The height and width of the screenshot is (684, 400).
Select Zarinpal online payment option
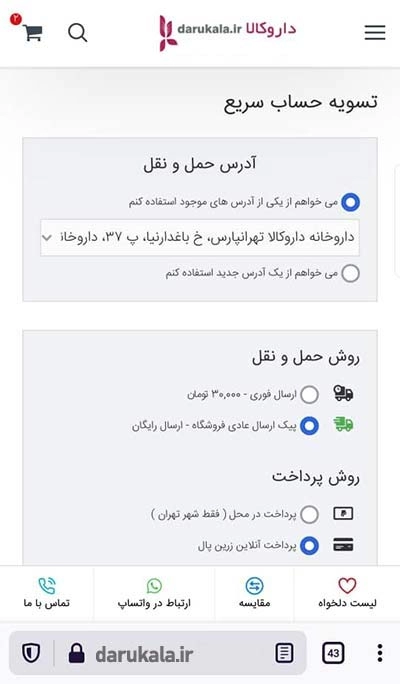[309, 545]
